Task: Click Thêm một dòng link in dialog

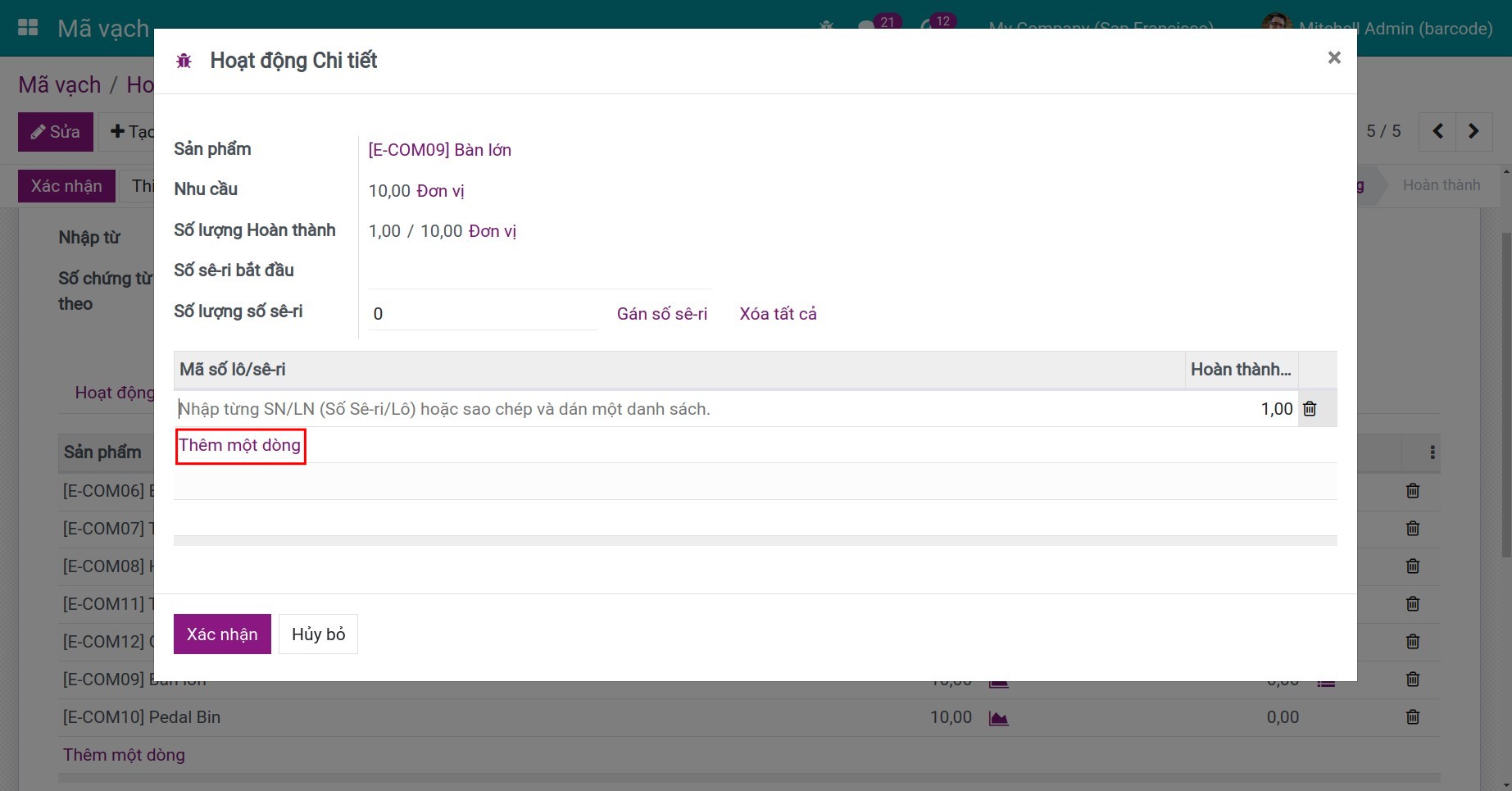Action: (x=240, y=445)
